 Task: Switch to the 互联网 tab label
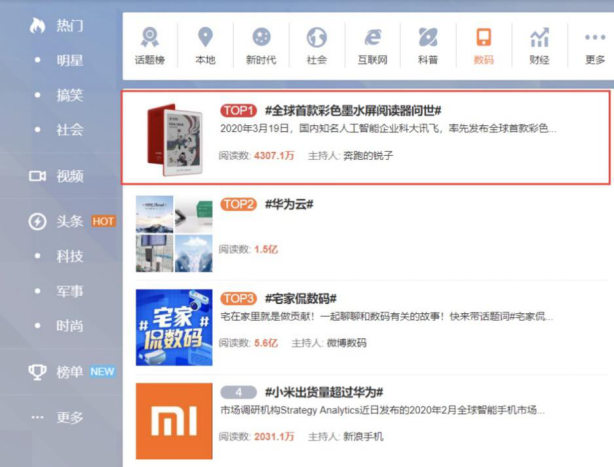click(x=372, y=60)
